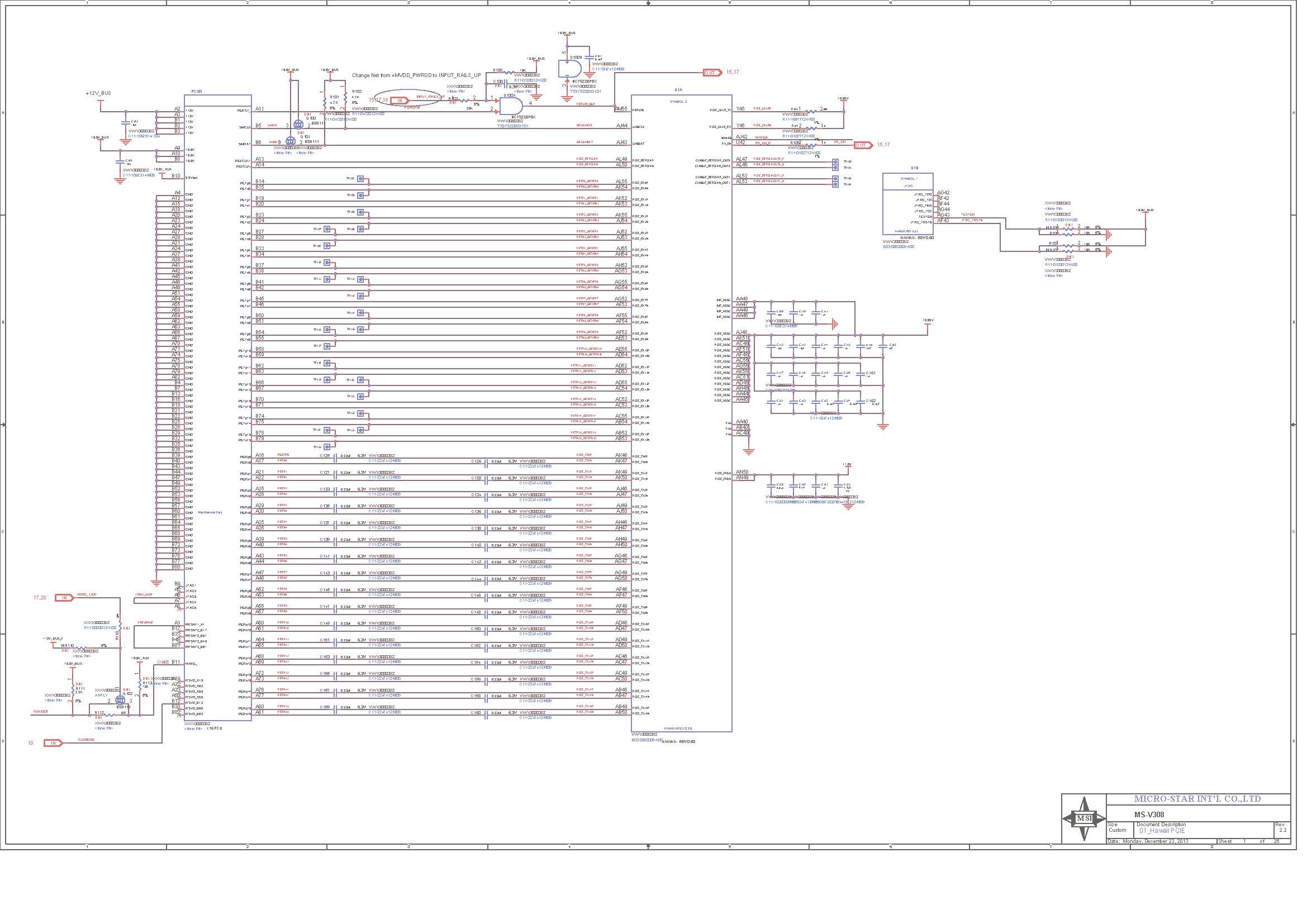The width and height of the screenshot is (1307, 924).
Task: Click the Change Net annotation text
Action: [x=416, y=75]
